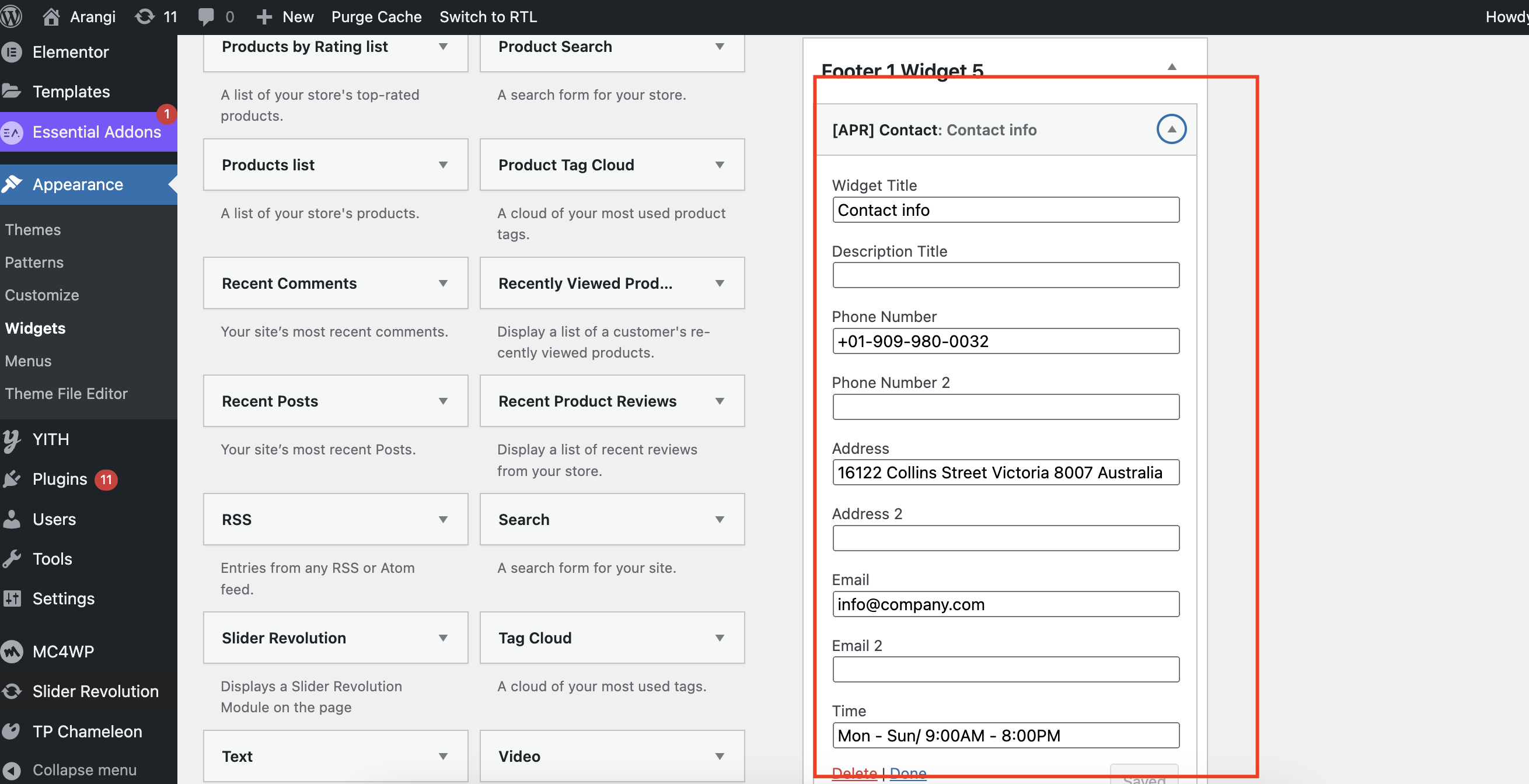Image resolution: width=1529 pixels, height=784 pixels.
Task: Expand the Video widget arrow
Action: coord(720,756)
